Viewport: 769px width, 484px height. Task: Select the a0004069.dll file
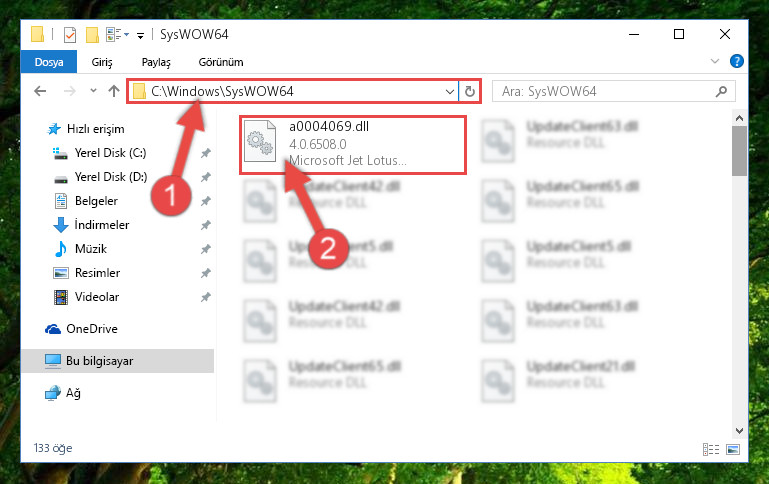[353, 145]
